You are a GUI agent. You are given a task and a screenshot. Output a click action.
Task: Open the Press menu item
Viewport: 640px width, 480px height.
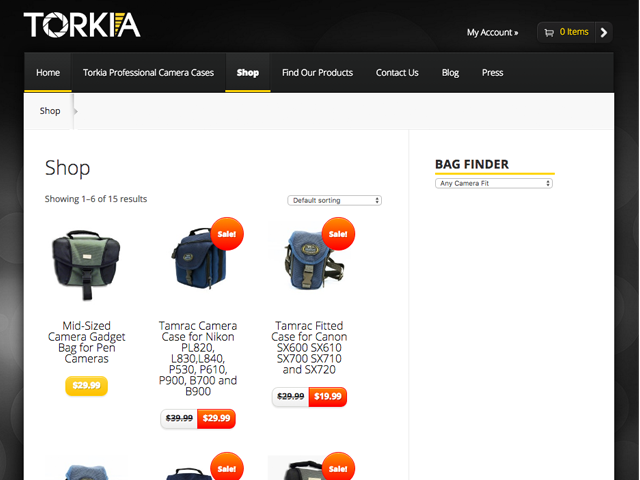coord(492,73)
